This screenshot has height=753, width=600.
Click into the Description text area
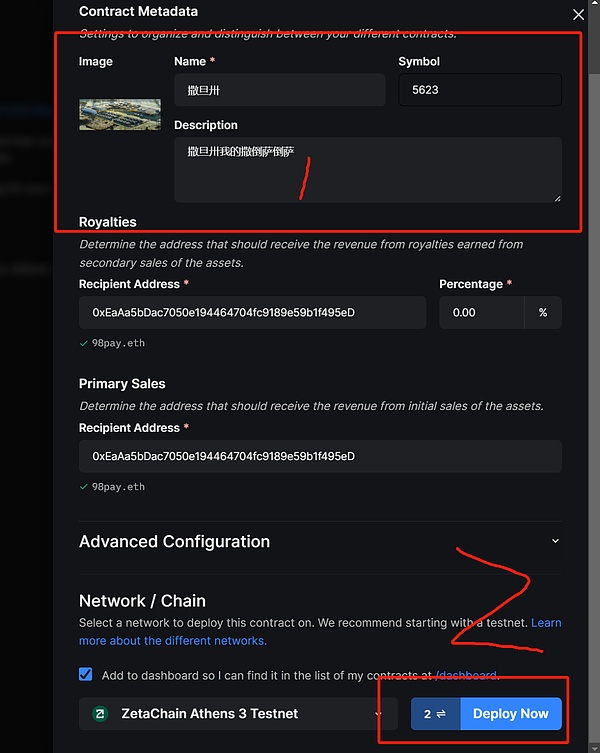(367, 170)
